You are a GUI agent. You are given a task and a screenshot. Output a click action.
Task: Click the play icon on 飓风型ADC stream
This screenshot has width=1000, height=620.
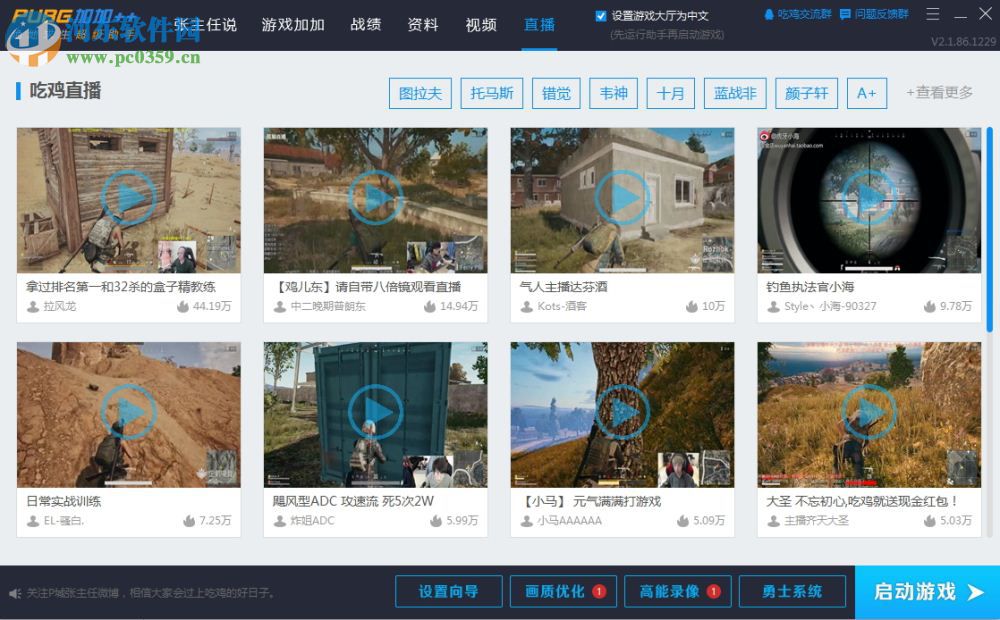click(375, 412)
